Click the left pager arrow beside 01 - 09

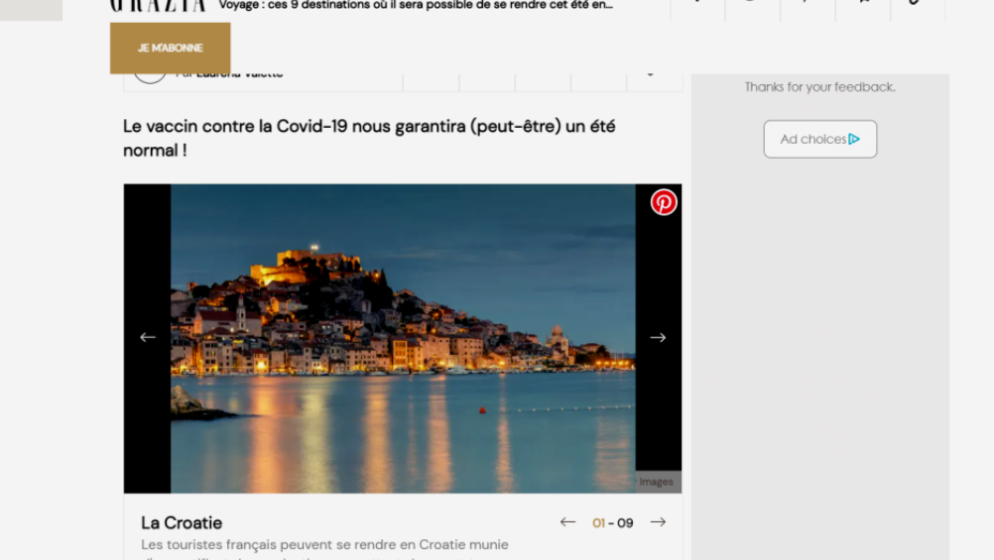(567, 522)
